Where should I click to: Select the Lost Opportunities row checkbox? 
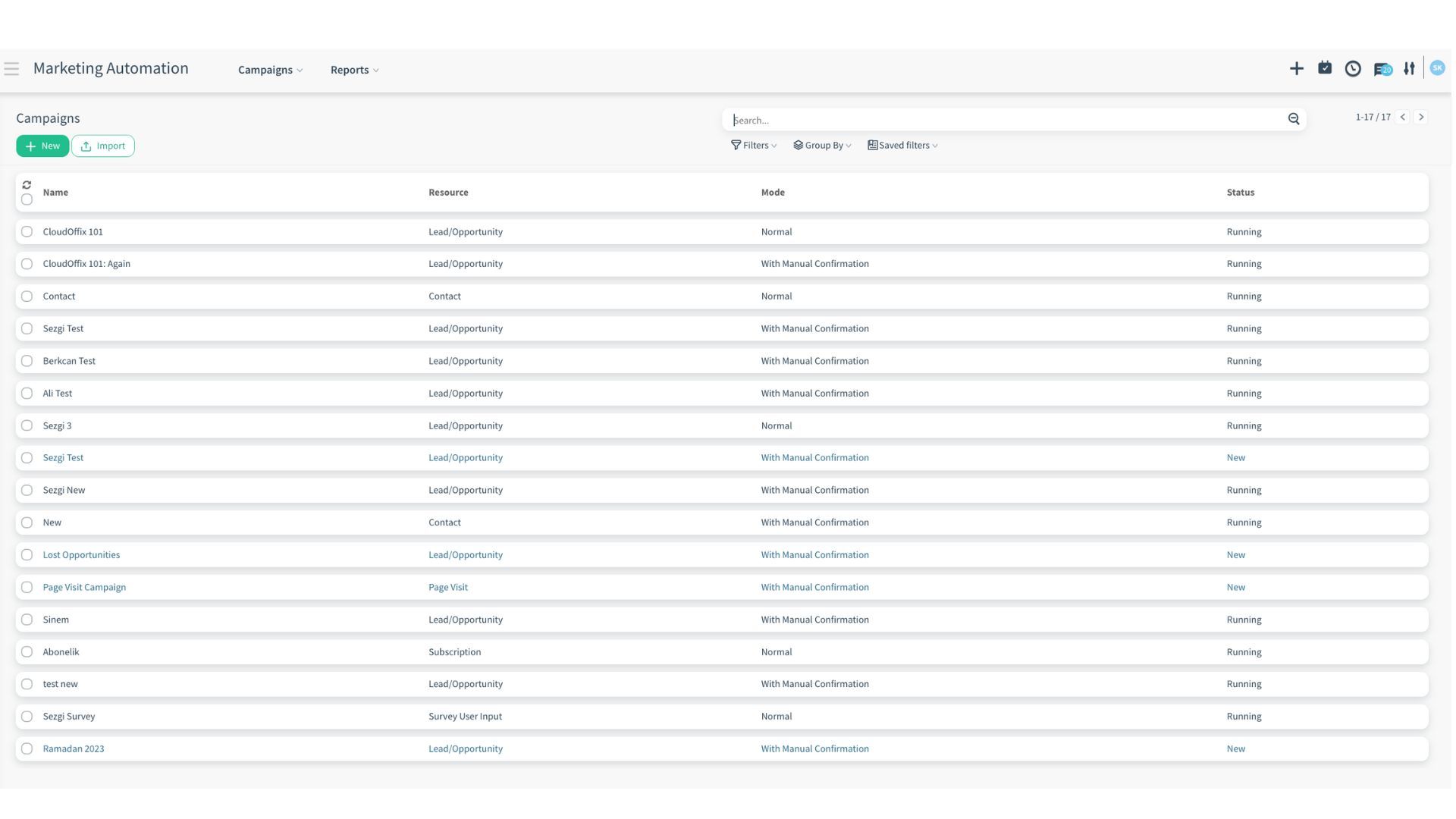point(27,555)
